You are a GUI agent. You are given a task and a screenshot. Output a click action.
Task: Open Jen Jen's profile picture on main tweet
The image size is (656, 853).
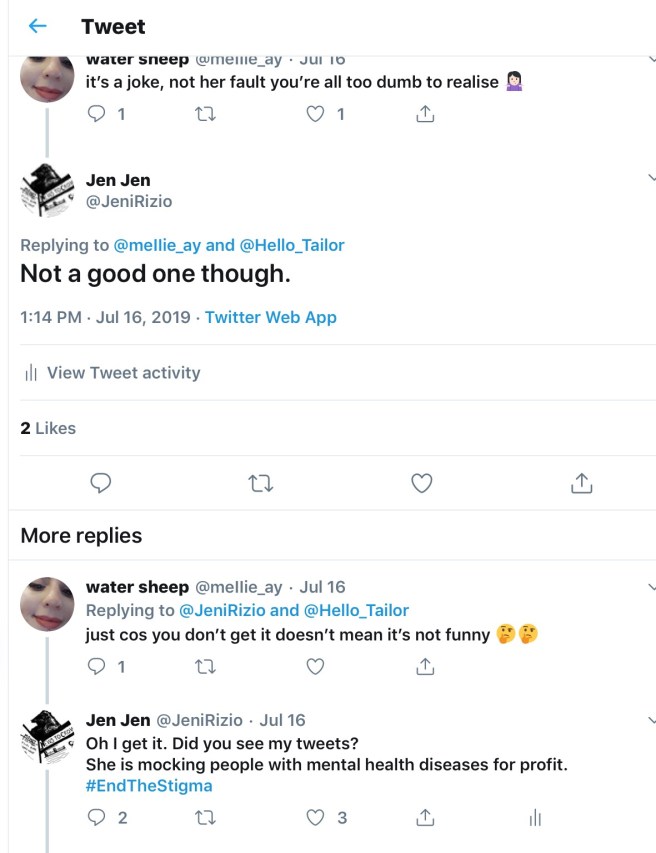47,190
